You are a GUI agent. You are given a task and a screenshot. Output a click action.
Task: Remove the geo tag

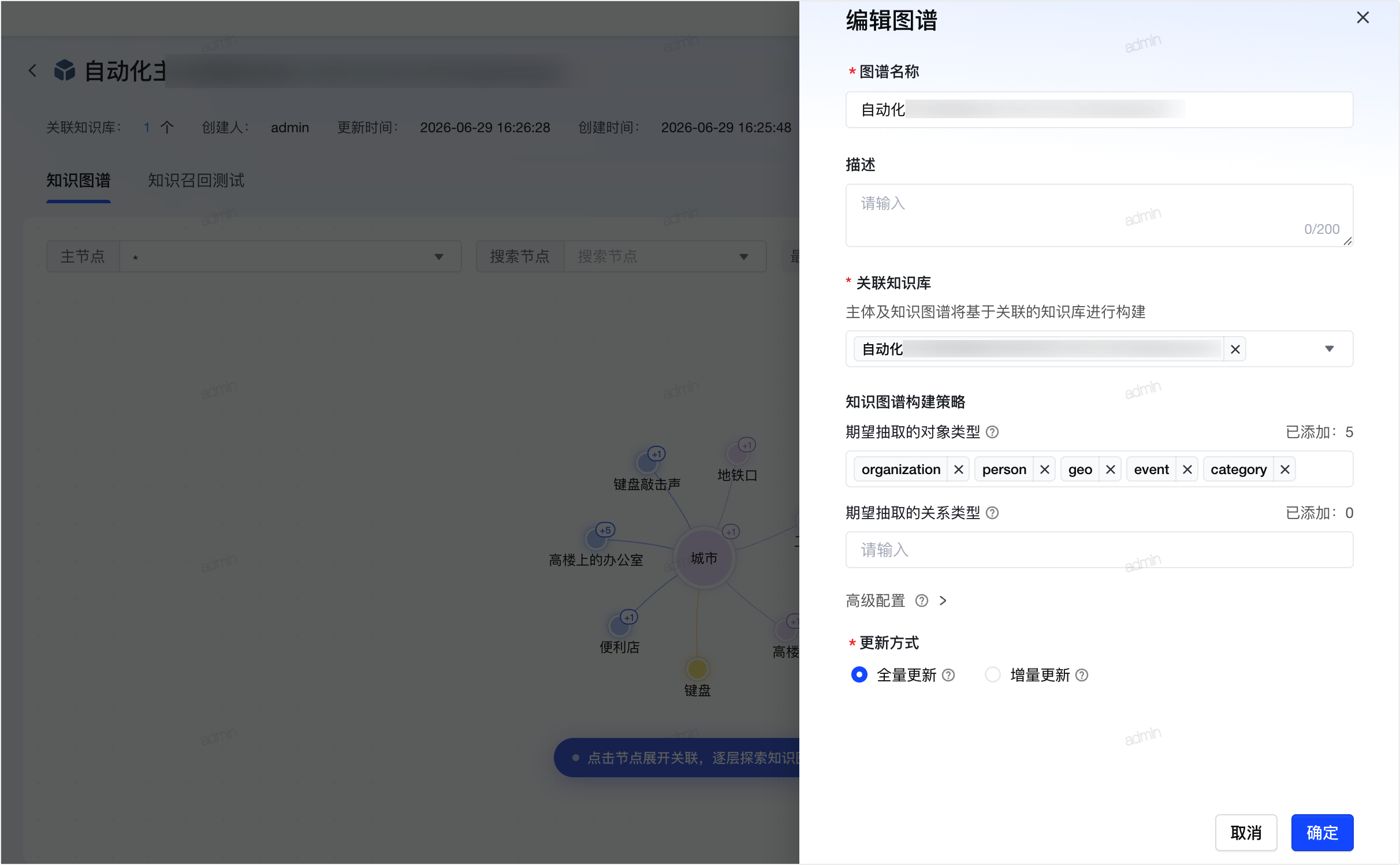coord(1111,469)
